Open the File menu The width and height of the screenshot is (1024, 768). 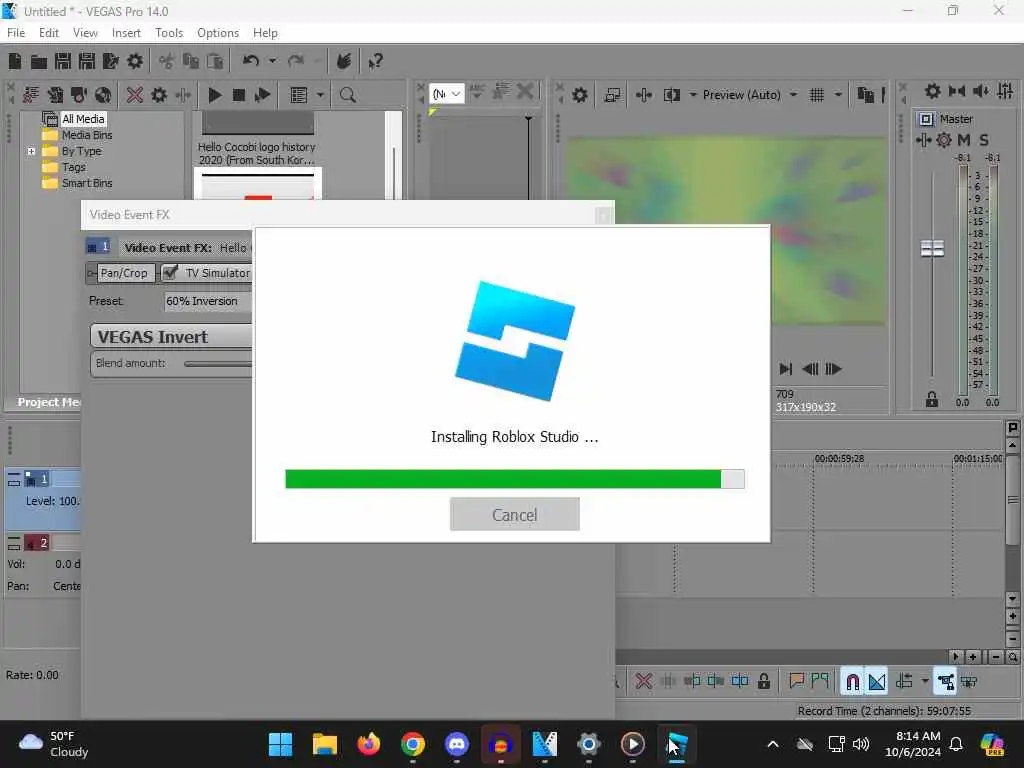pyautogui.click(x=16, y=33)
